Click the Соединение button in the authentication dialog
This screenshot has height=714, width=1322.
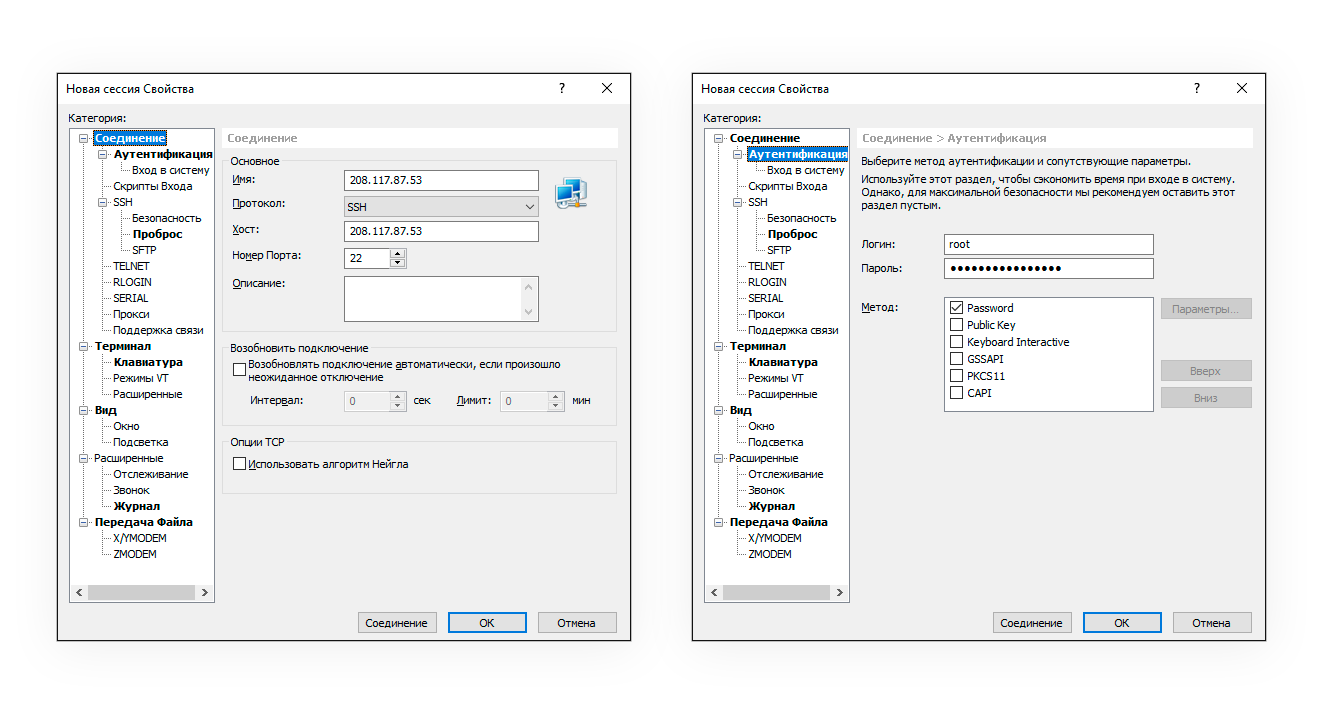(1032, 623)
